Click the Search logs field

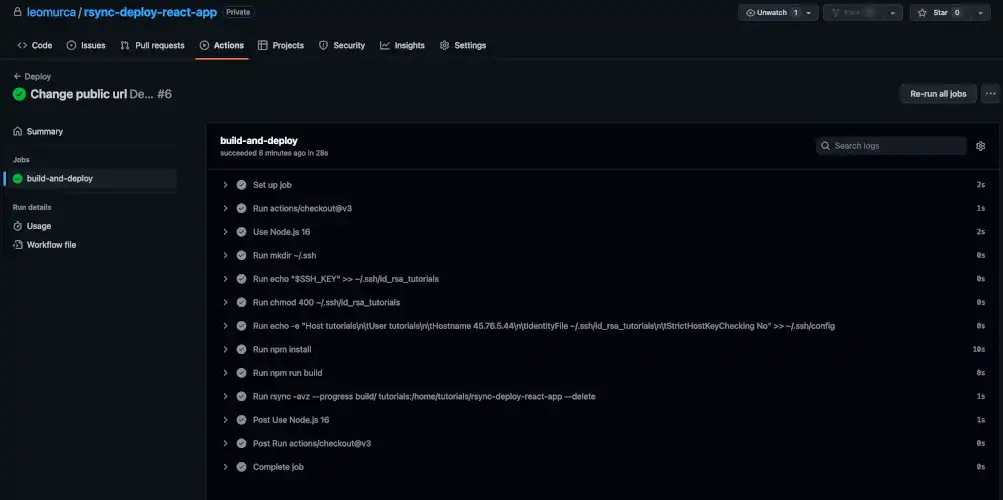(x=891, y=146)
